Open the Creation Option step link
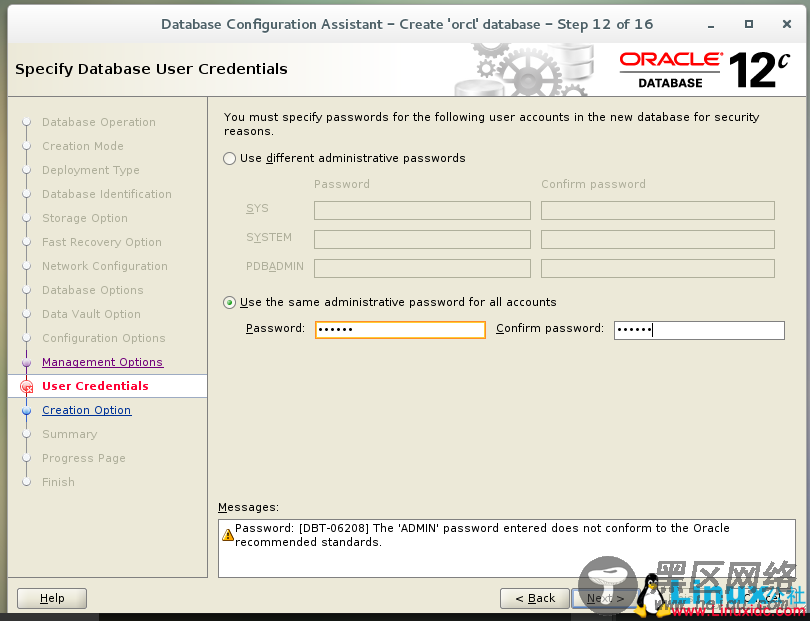This screenshot has height=621, width=810. pyautogui.click(x=87, y=410)
